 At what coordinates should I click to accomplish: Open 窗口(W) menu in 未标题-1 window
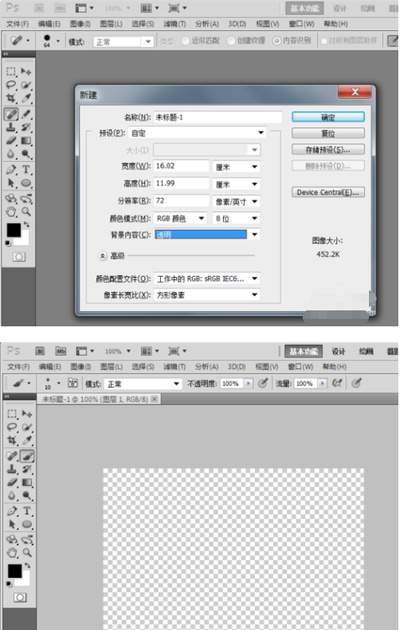(301, 366)
